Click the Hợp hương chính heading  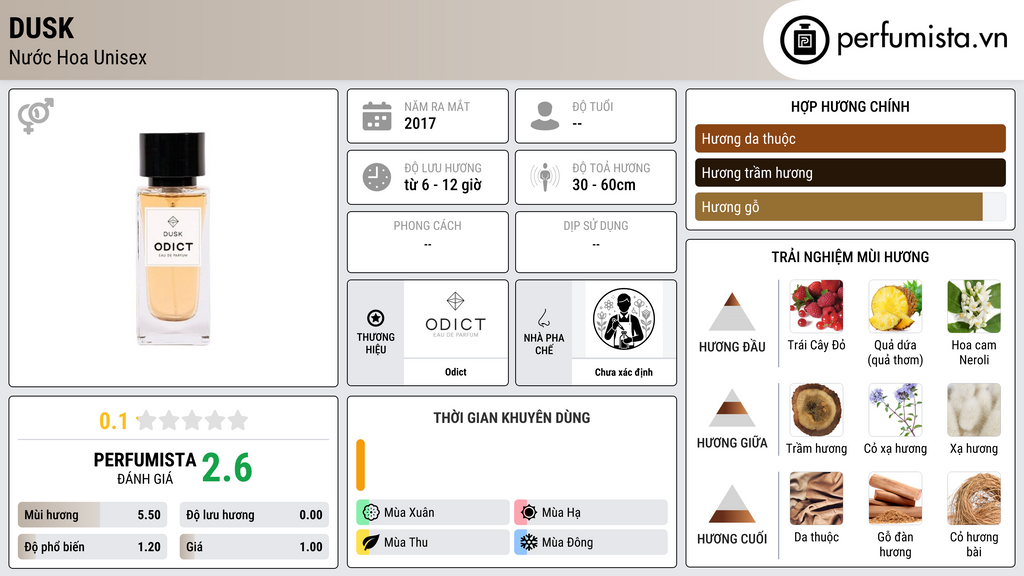pos(850,106)
